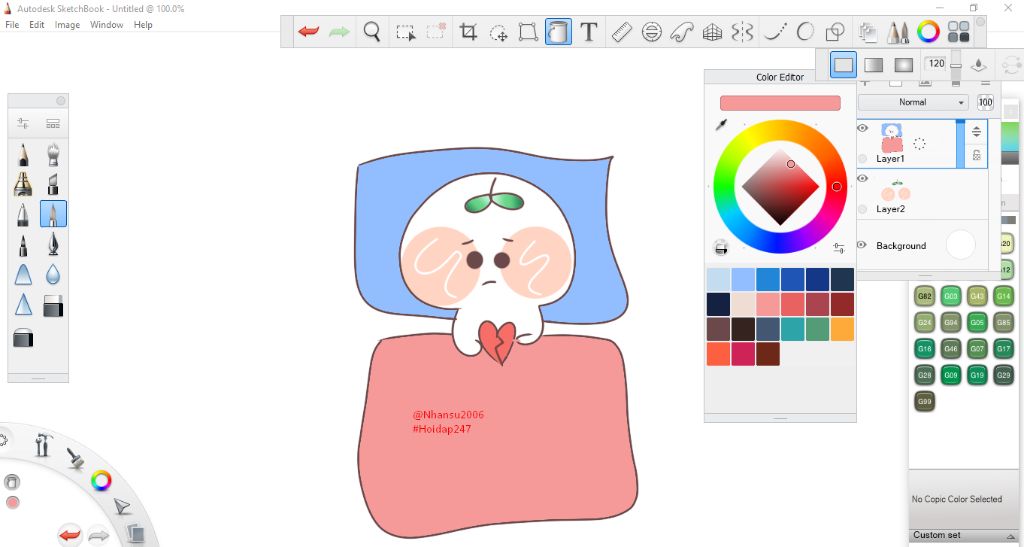Open the File menu
The height and width of the screenshot is (547, 1024).
12,25
